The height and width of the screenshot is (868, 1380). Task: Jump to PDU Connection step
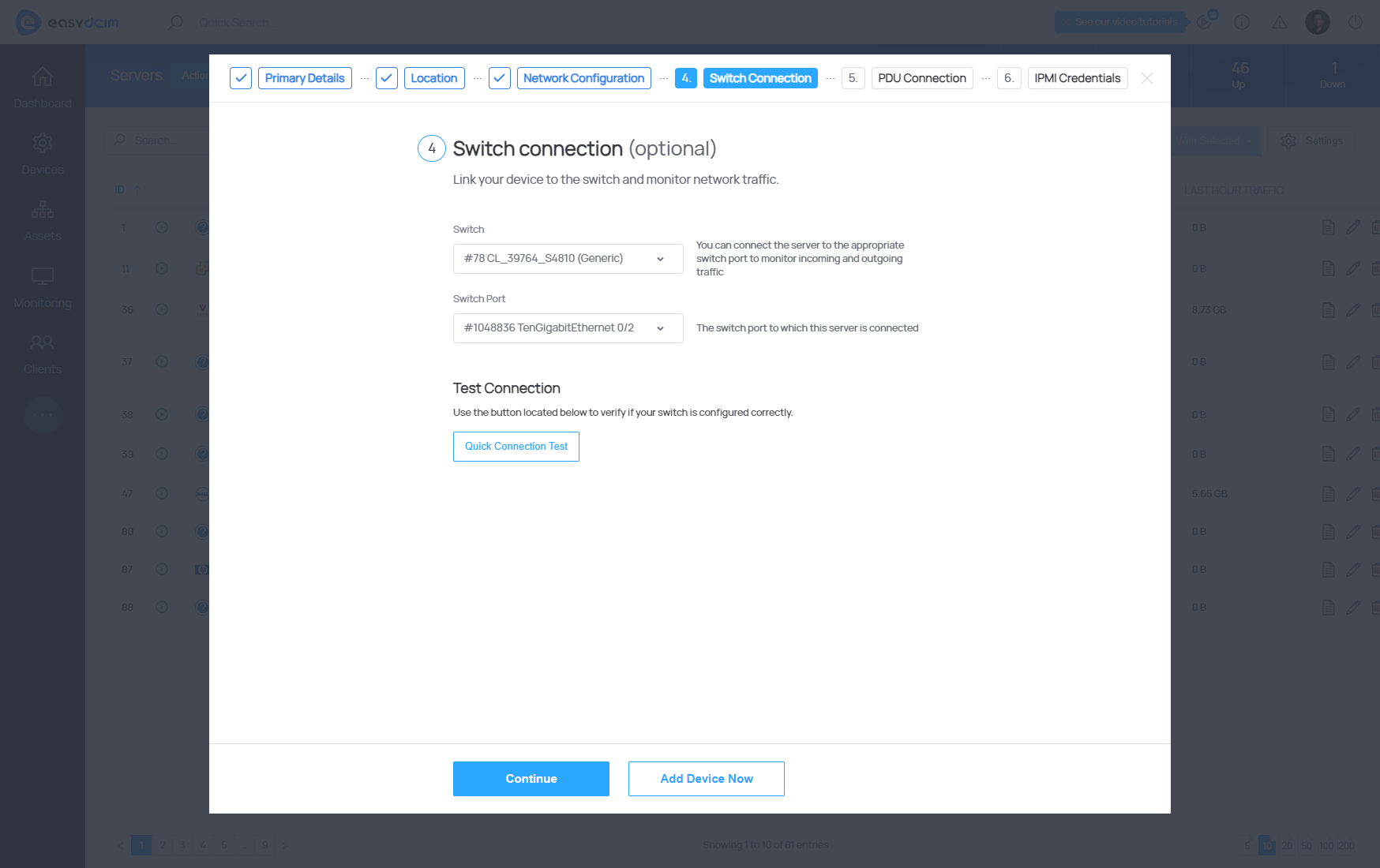click(x=922, y=78)
